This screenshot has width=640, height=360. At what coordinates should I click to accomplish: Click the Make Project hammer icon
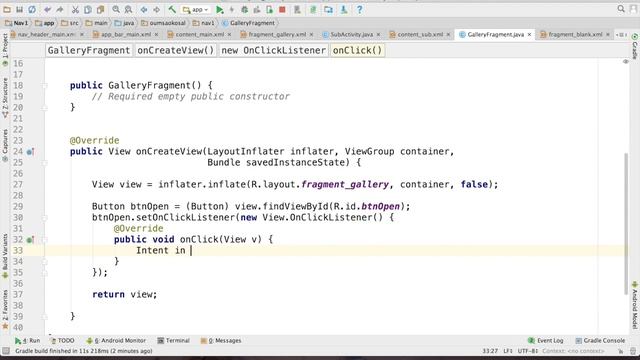click(x=172, y=9)
